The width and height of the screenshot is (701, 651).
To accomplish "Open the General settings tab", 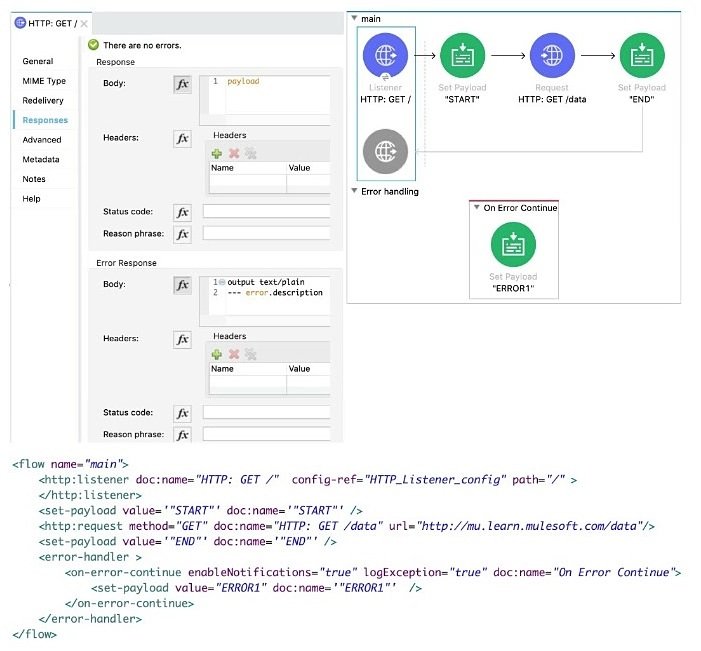I will (x=38, y=61).
